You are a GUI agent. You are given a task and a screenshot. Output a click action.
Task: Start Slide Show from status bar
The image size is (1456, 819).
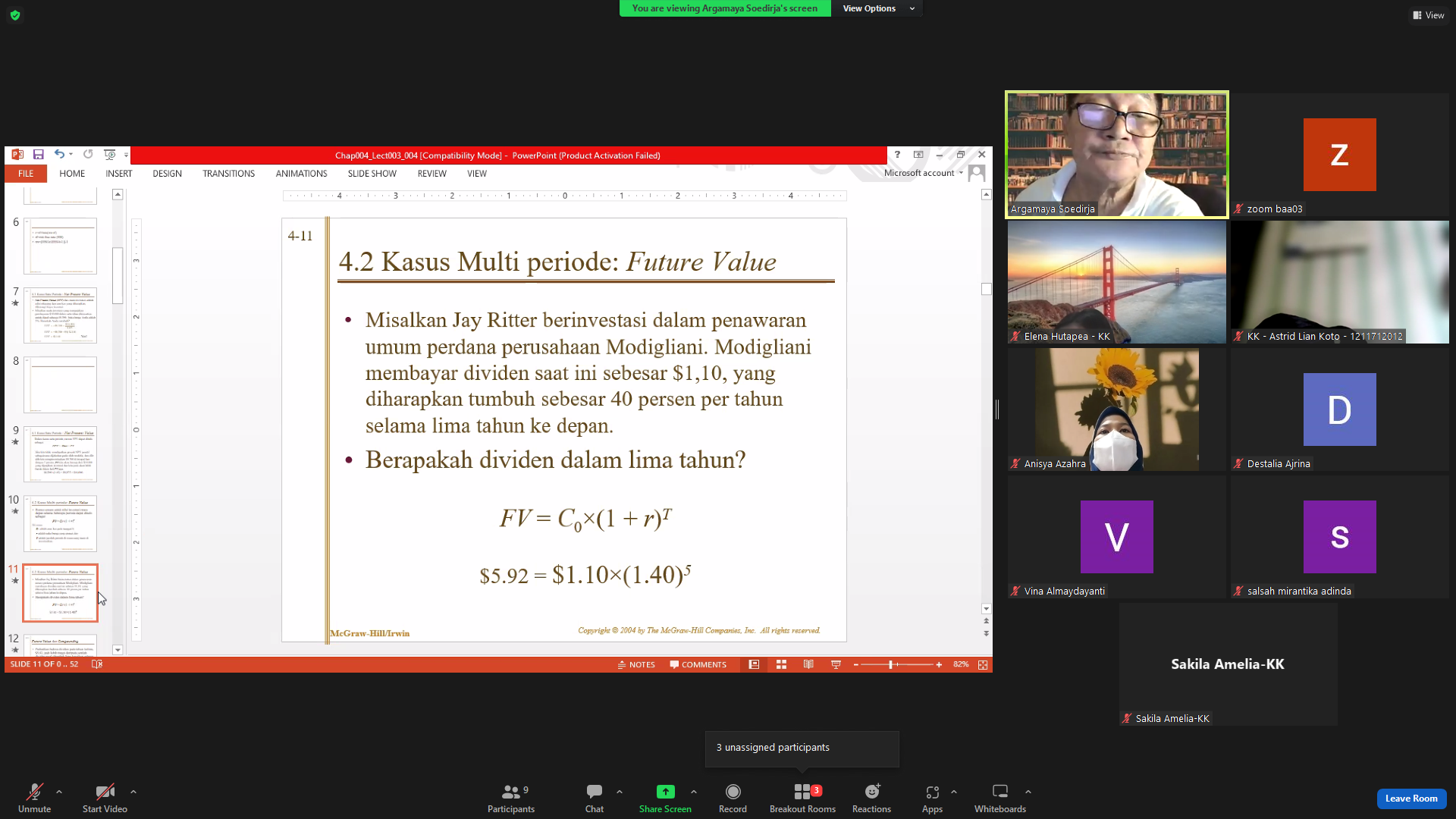(836, 664)
